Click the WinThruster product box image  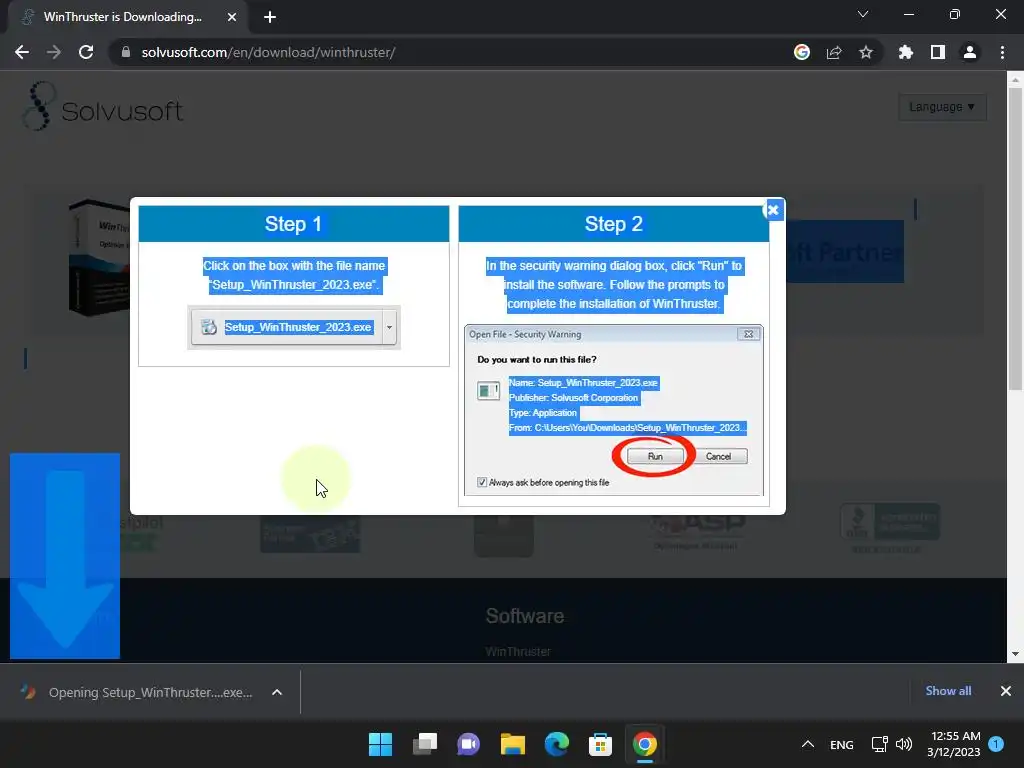coord(99,258)
